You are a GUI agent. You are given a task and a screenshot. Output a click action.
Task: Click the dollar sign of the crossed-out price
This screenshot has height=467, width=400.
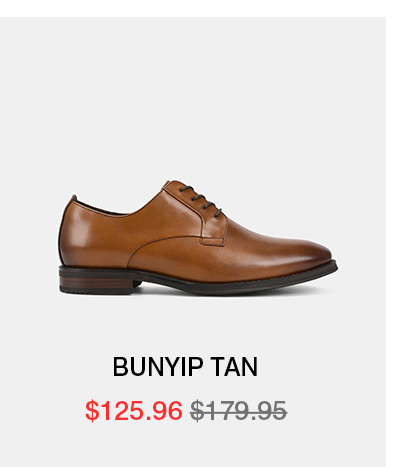[x=197, y=411]
